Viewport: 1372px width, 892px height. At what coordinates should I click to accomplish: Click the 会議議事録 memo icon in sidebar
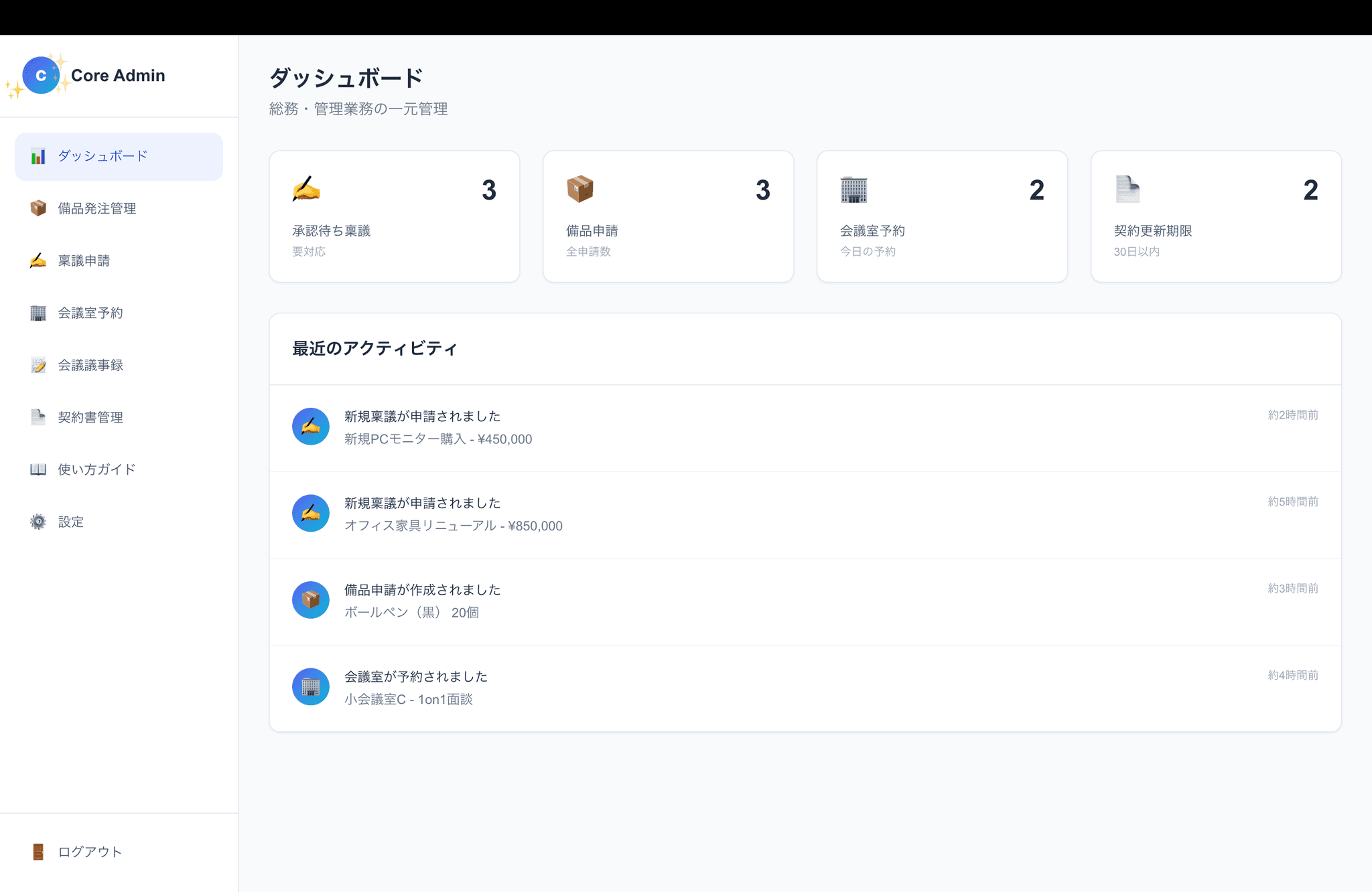point(38,365)
